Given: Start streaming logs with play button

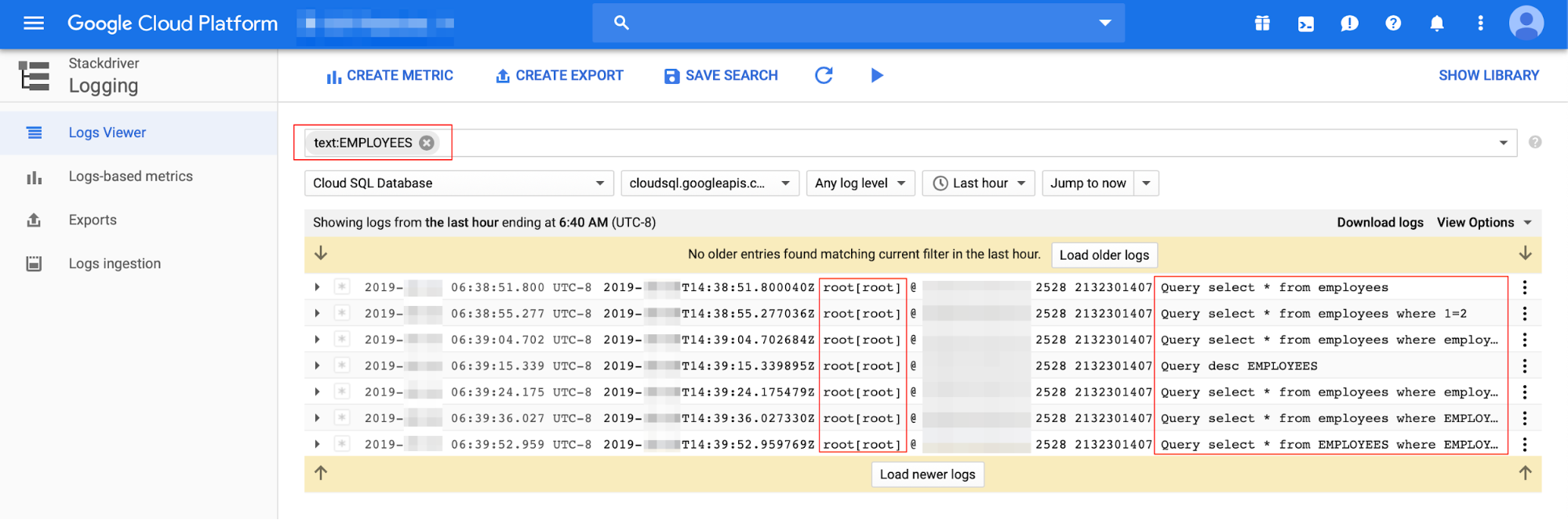Looking at the screenshot, I should [877, 75].
